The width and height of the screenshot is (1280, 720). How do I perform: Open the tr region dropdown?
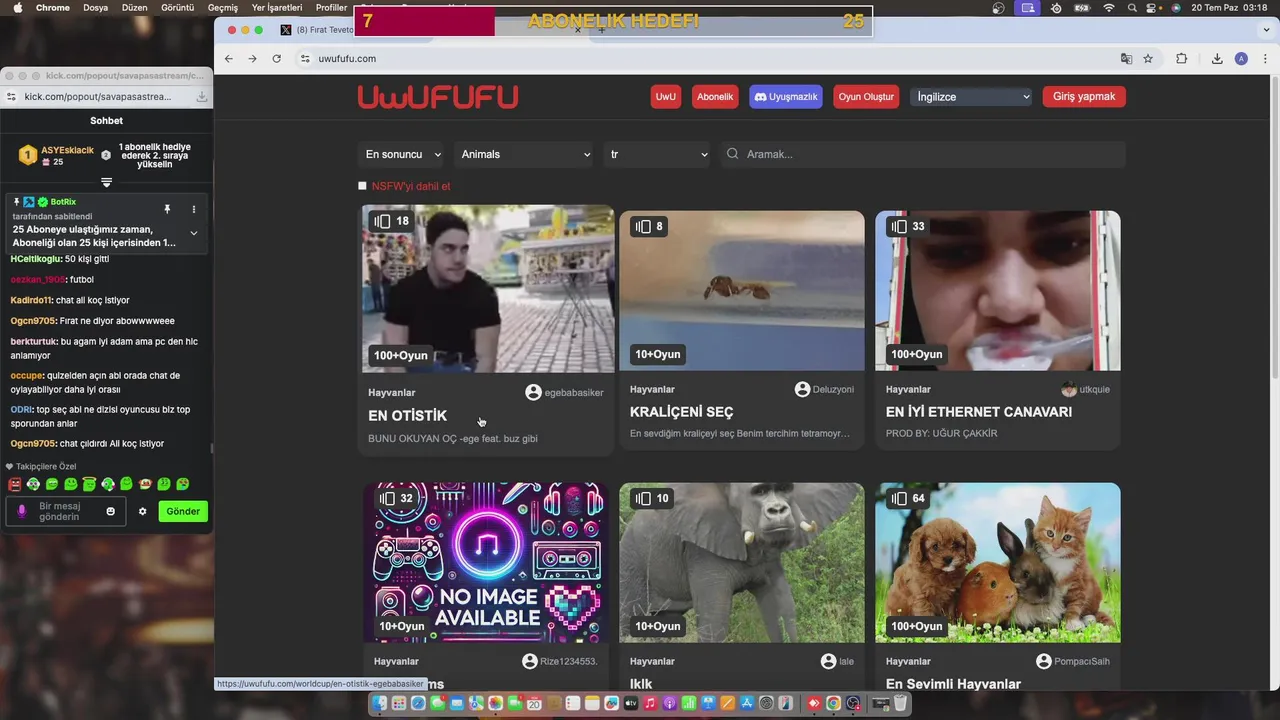pos(658,154)
